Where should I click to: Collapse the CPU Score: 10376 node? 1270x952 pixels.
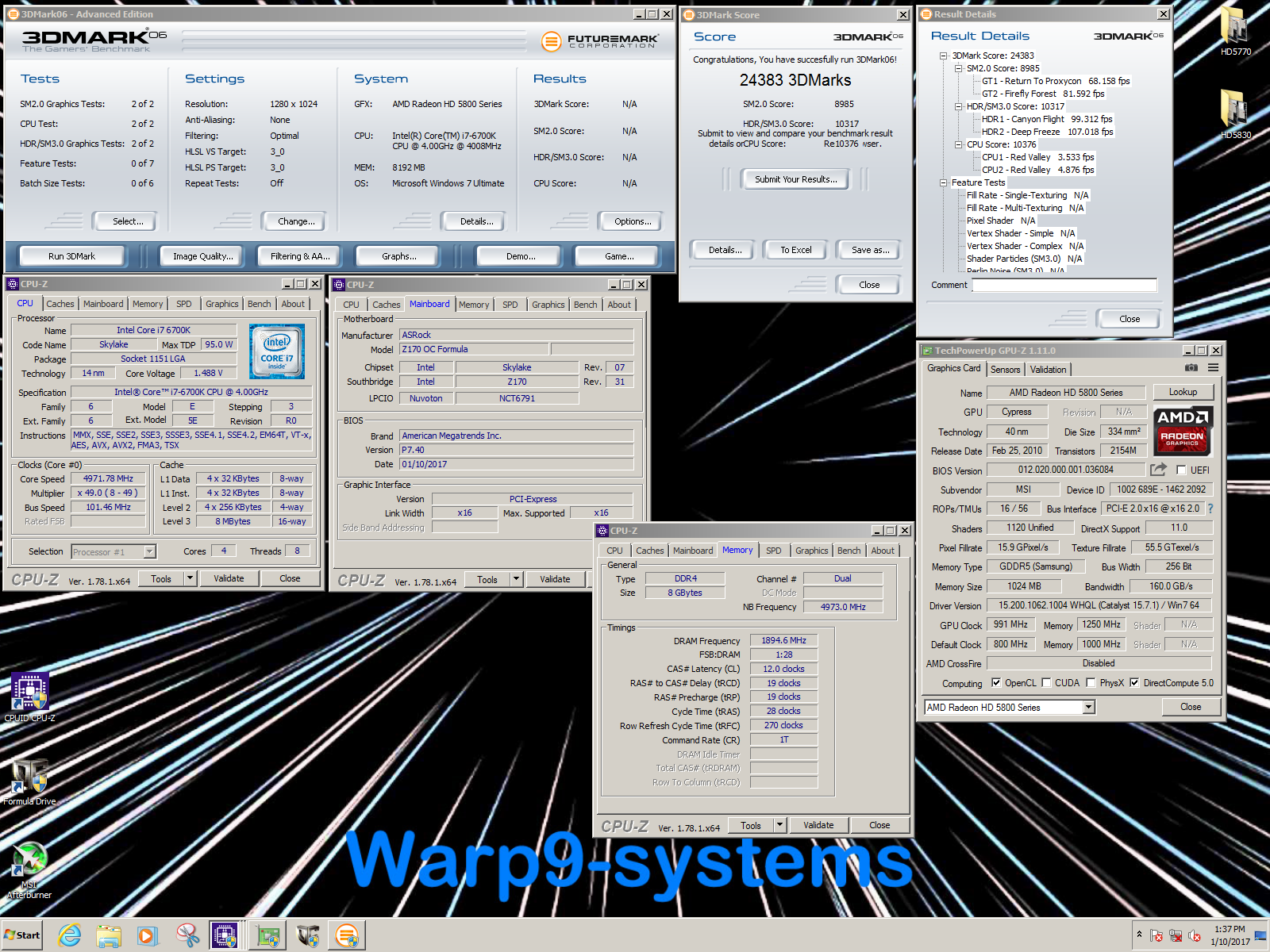click(959, 144)
